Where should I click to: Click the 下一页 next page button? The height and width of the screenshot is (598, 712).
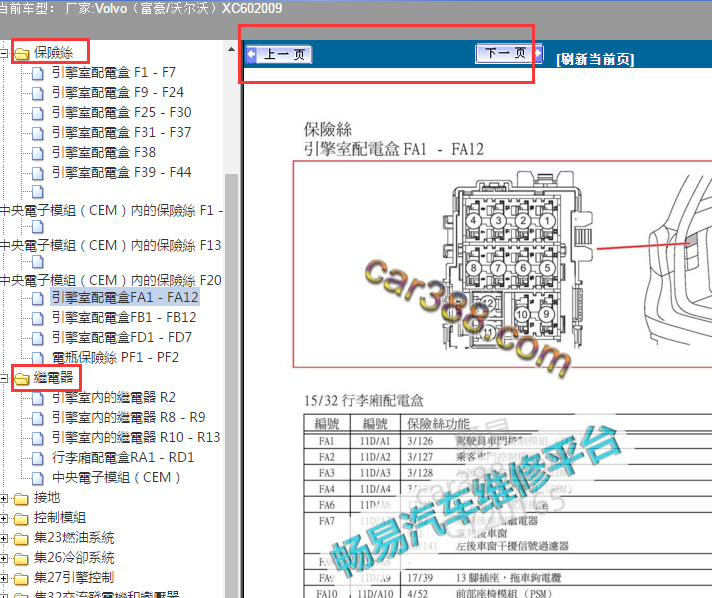tap(509, 54)
